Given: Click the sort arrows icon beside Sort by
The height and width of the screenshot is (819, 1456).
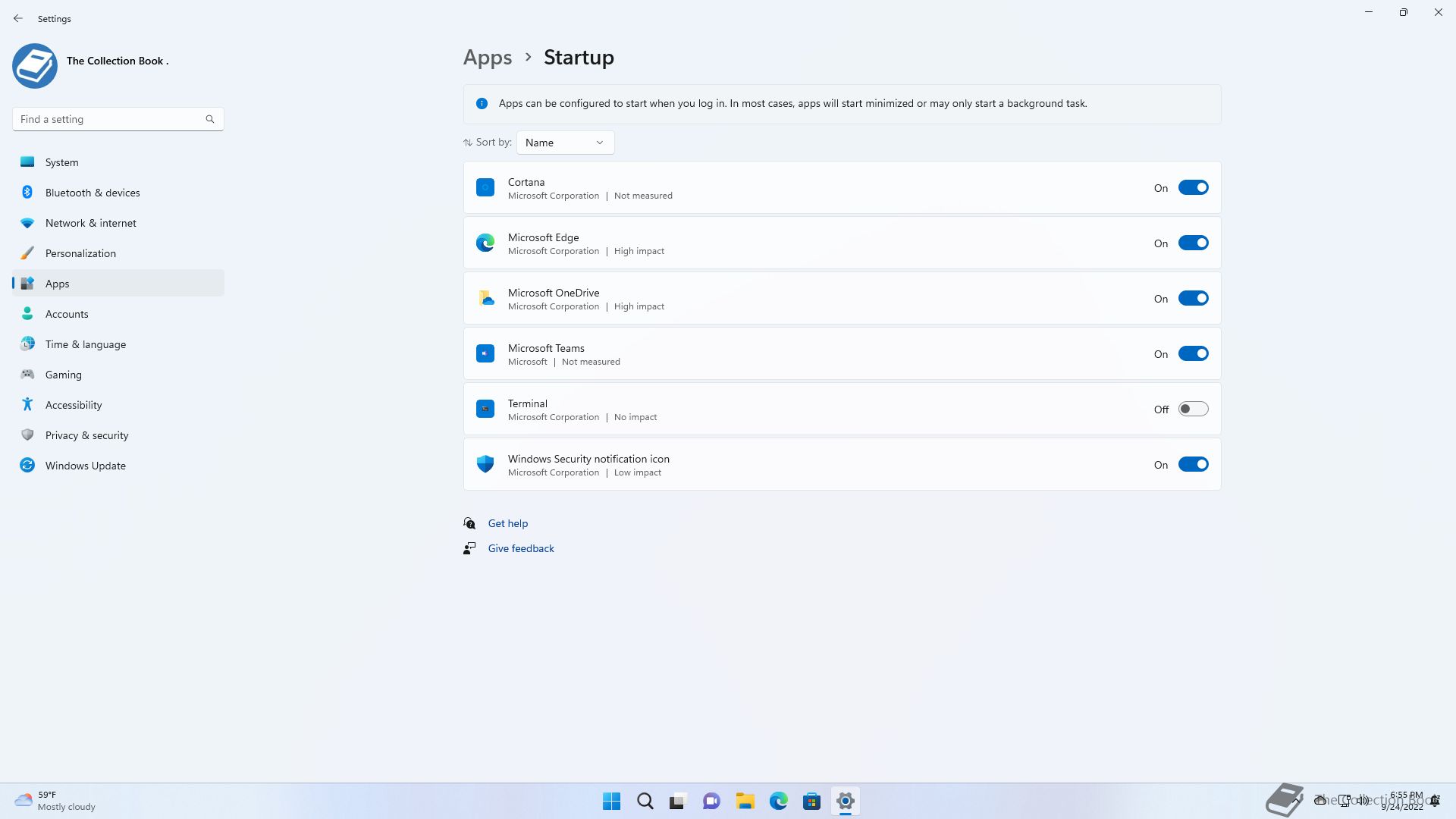Looking at the screenshot, I should click(468, 143).
